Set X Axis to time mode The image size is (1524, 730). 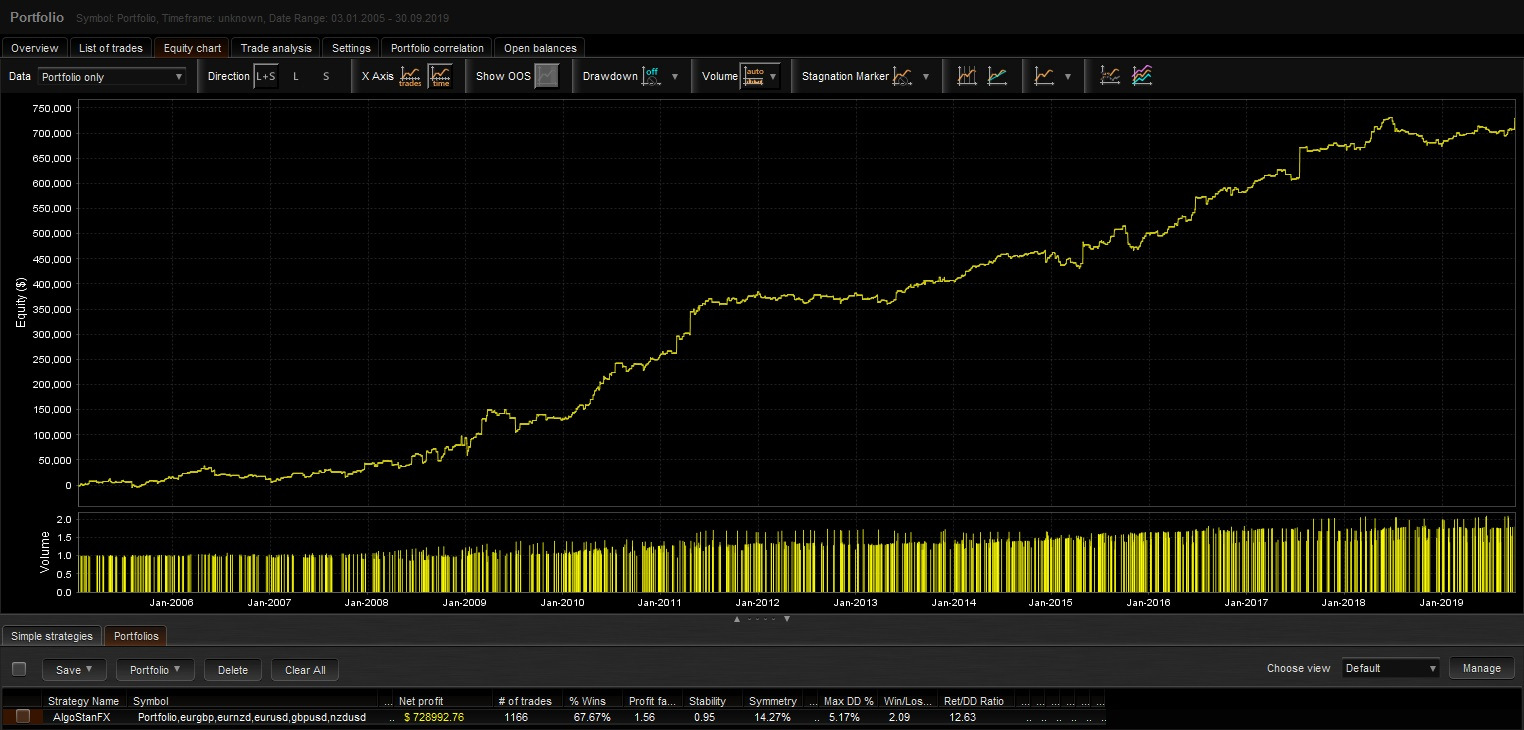[440, 76]
